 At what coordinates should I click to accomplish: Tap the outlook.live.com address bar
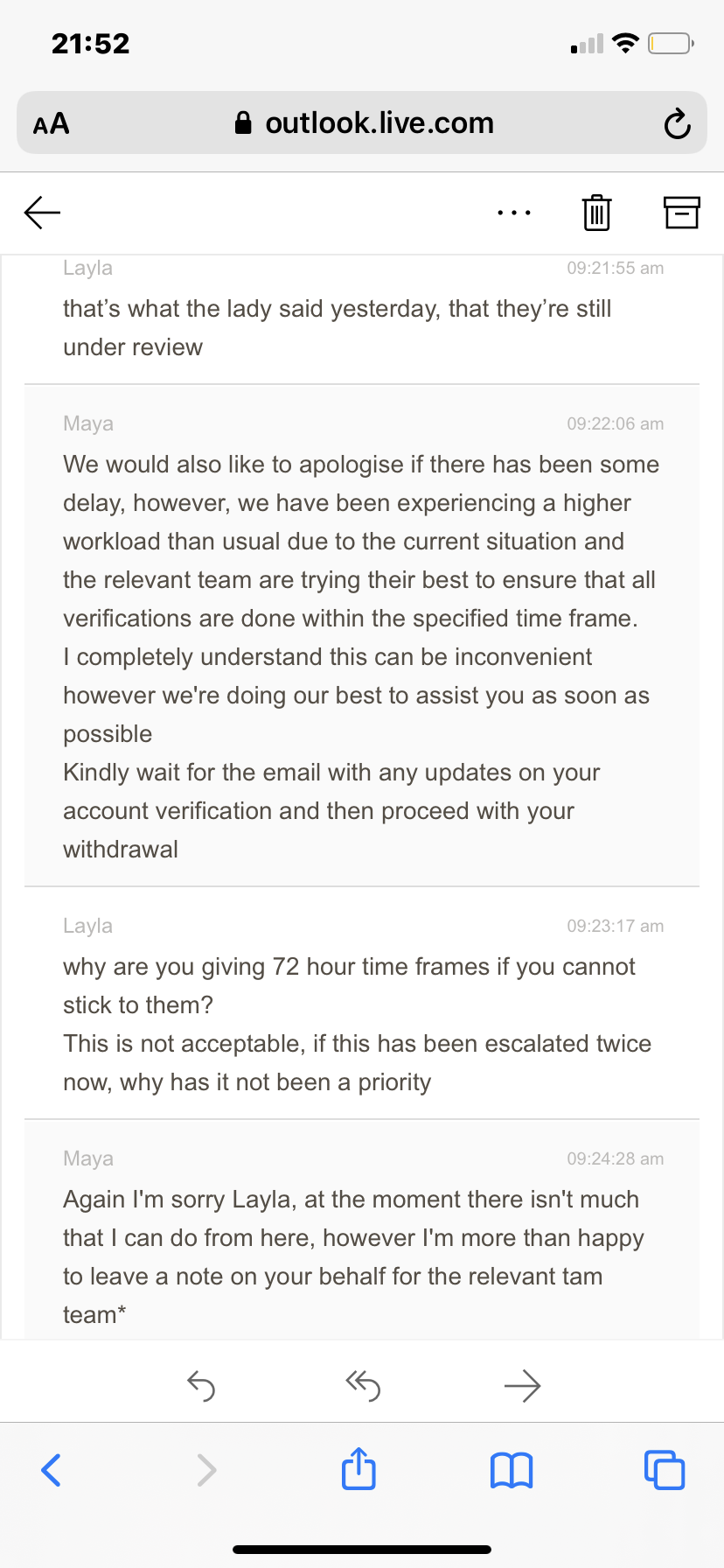pos(362,122)
